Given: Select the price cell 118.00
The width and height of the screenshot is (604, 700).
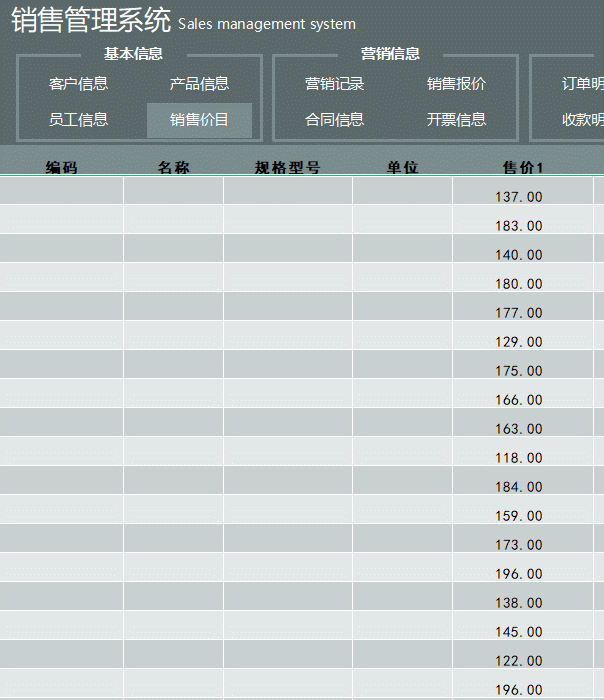Looking at the screenshot, I should (x=523, y=451).
